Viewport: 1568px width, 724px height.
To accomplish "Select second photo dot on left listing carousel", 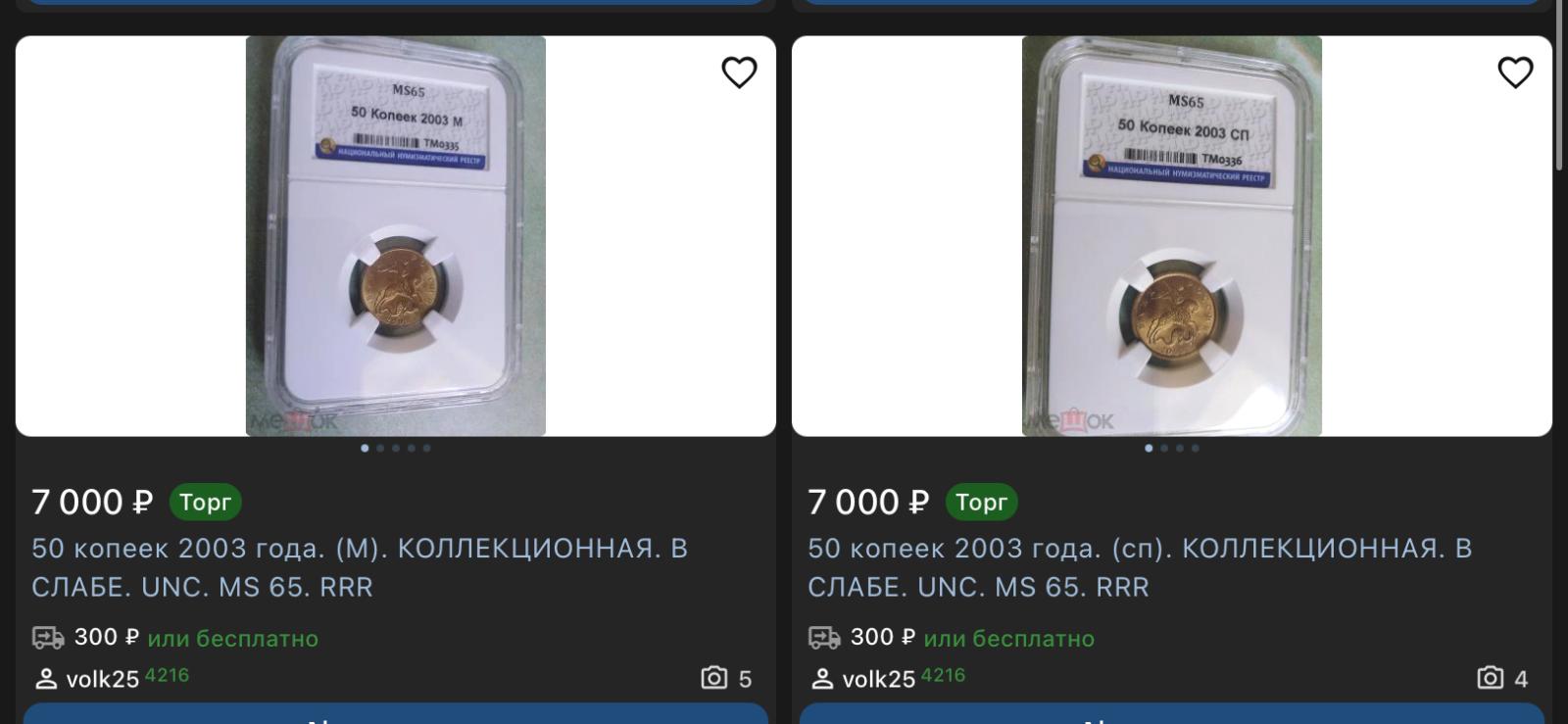I will [380, 448].
